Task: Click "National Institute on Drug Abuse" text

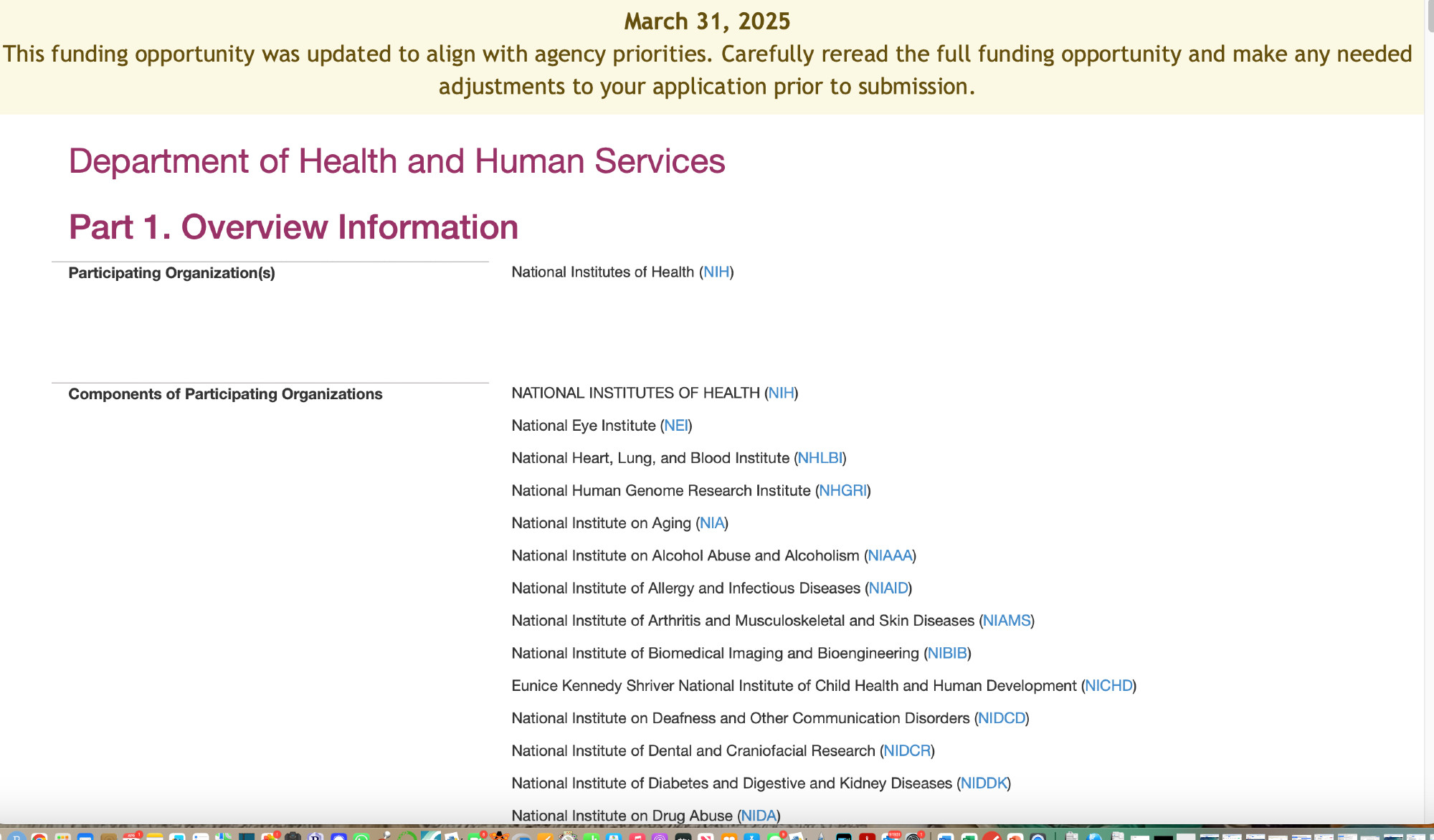Action: 622,816
